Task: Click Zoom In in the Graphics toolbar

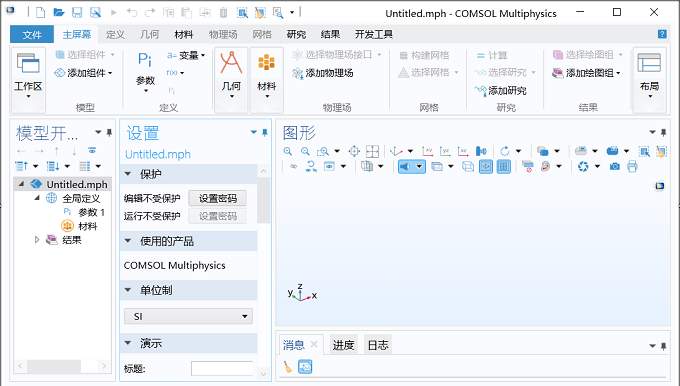Action: (288, 151)
